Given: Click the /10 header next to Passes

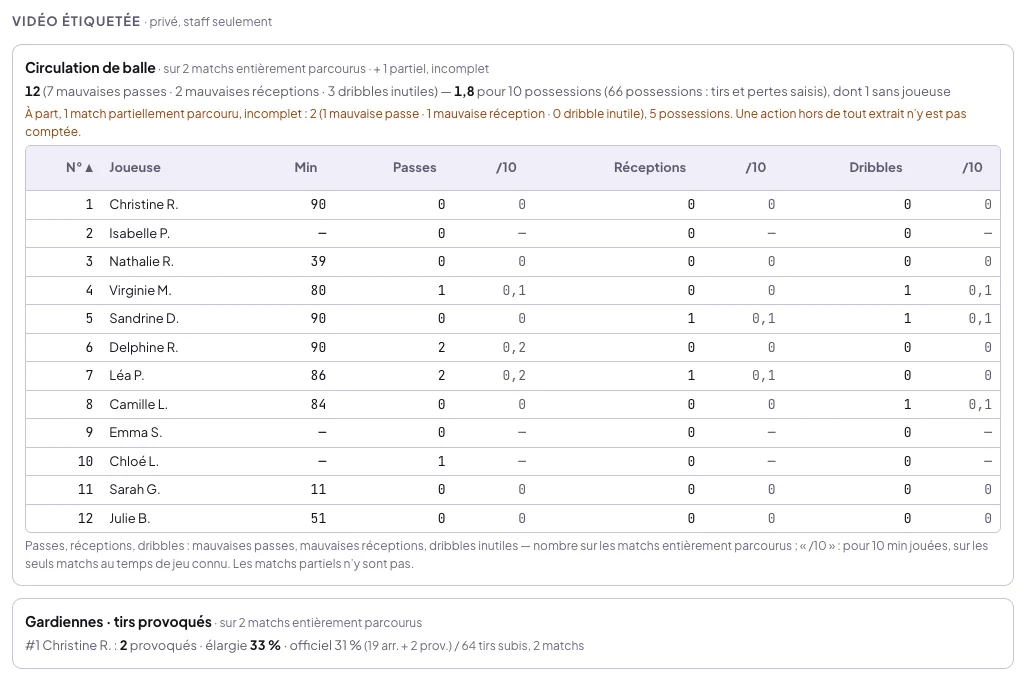Looking at the screenshot, I should (x=506, y=168).
